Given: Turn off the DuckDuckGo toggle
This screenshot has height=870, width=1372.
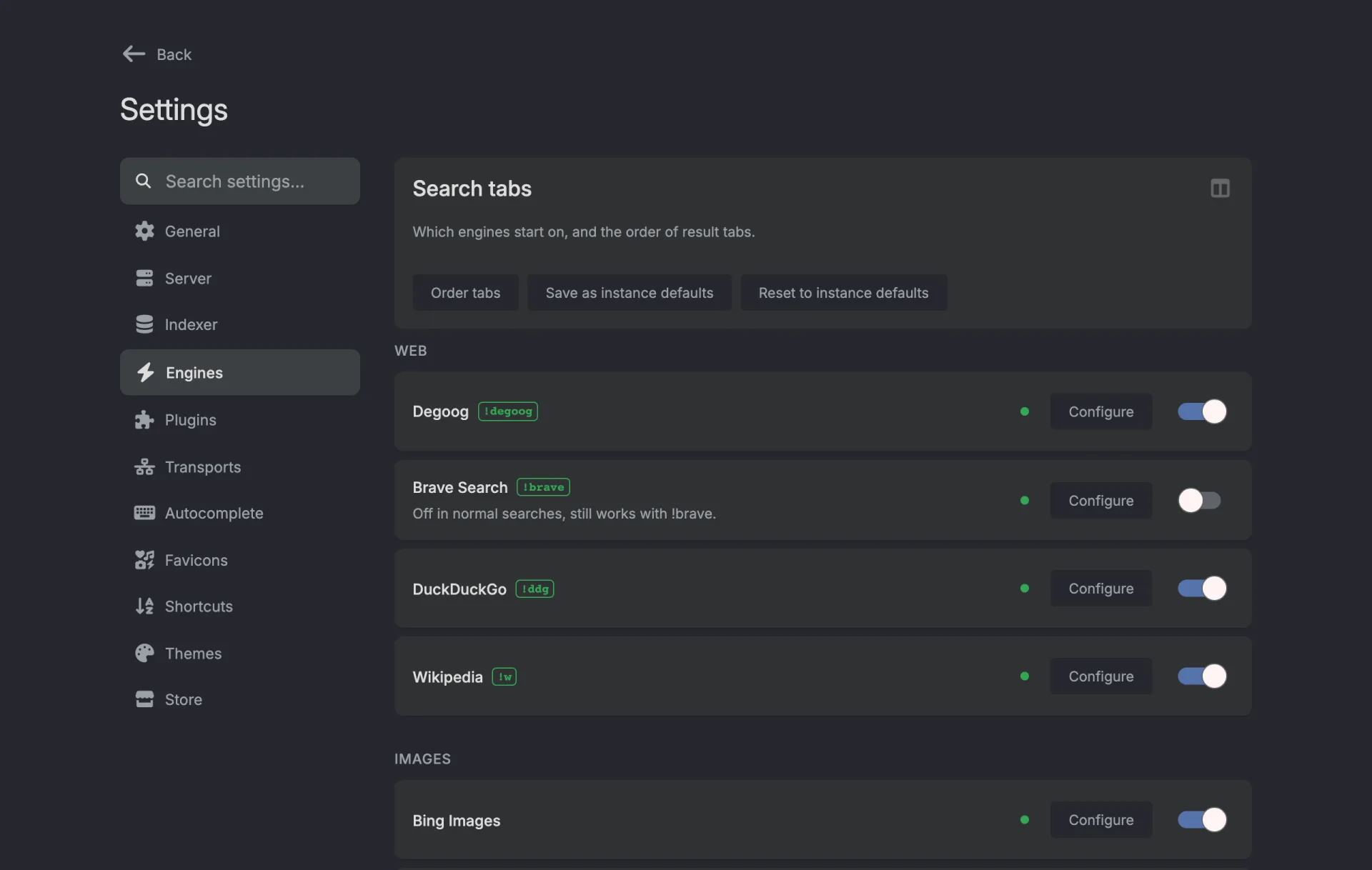Looking at the screenshot, I should coord(1202,588).
